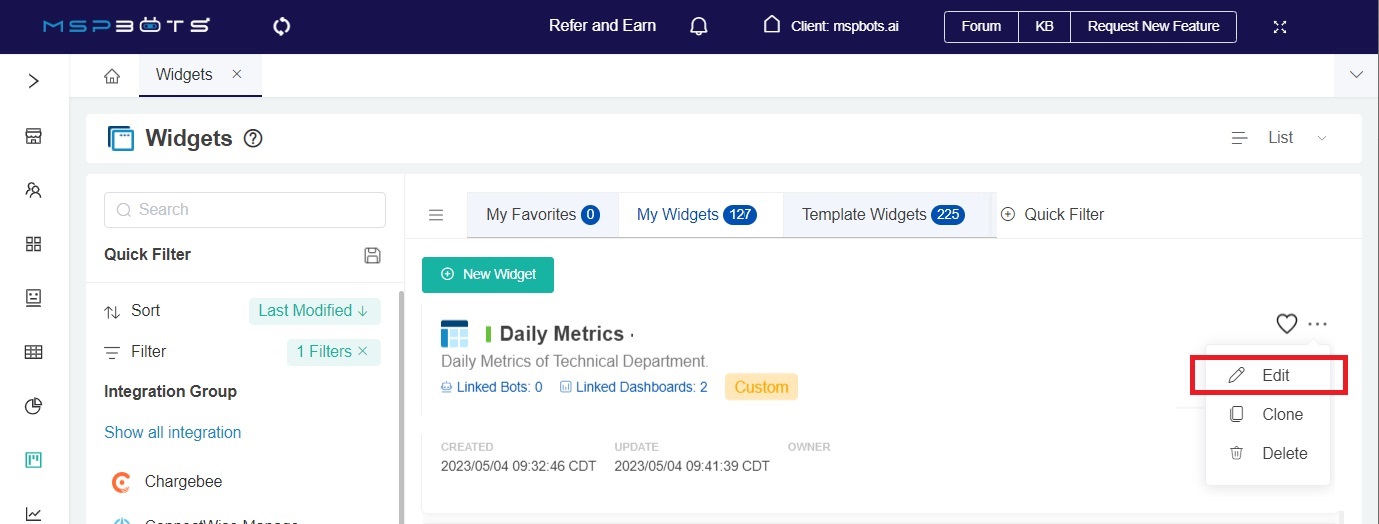The image size is (1379, 524).
Task: Remove the 1 Filters chip
Action: pyautogui.click(x=363, y=351)
